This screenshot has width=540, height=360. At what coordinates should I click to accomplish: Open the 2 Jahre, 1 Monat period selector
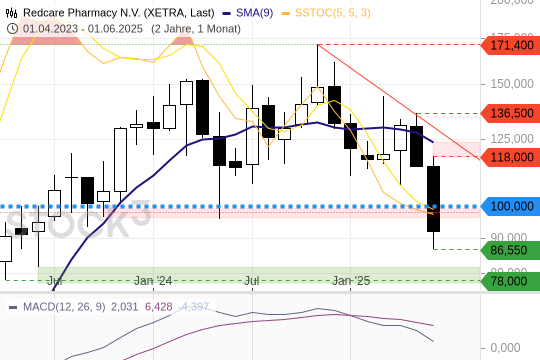pyautogui.click(x=196, y=29)
